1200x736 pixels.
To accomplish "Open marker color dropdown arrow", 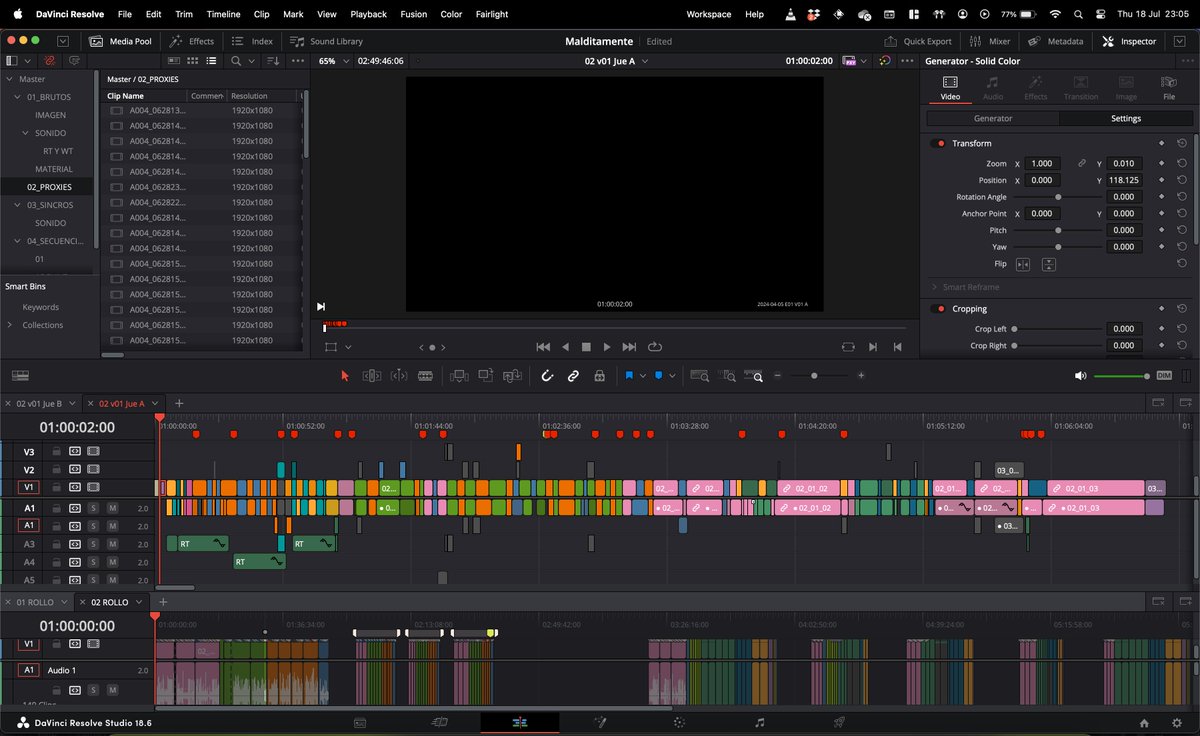I will coord(672,376).
